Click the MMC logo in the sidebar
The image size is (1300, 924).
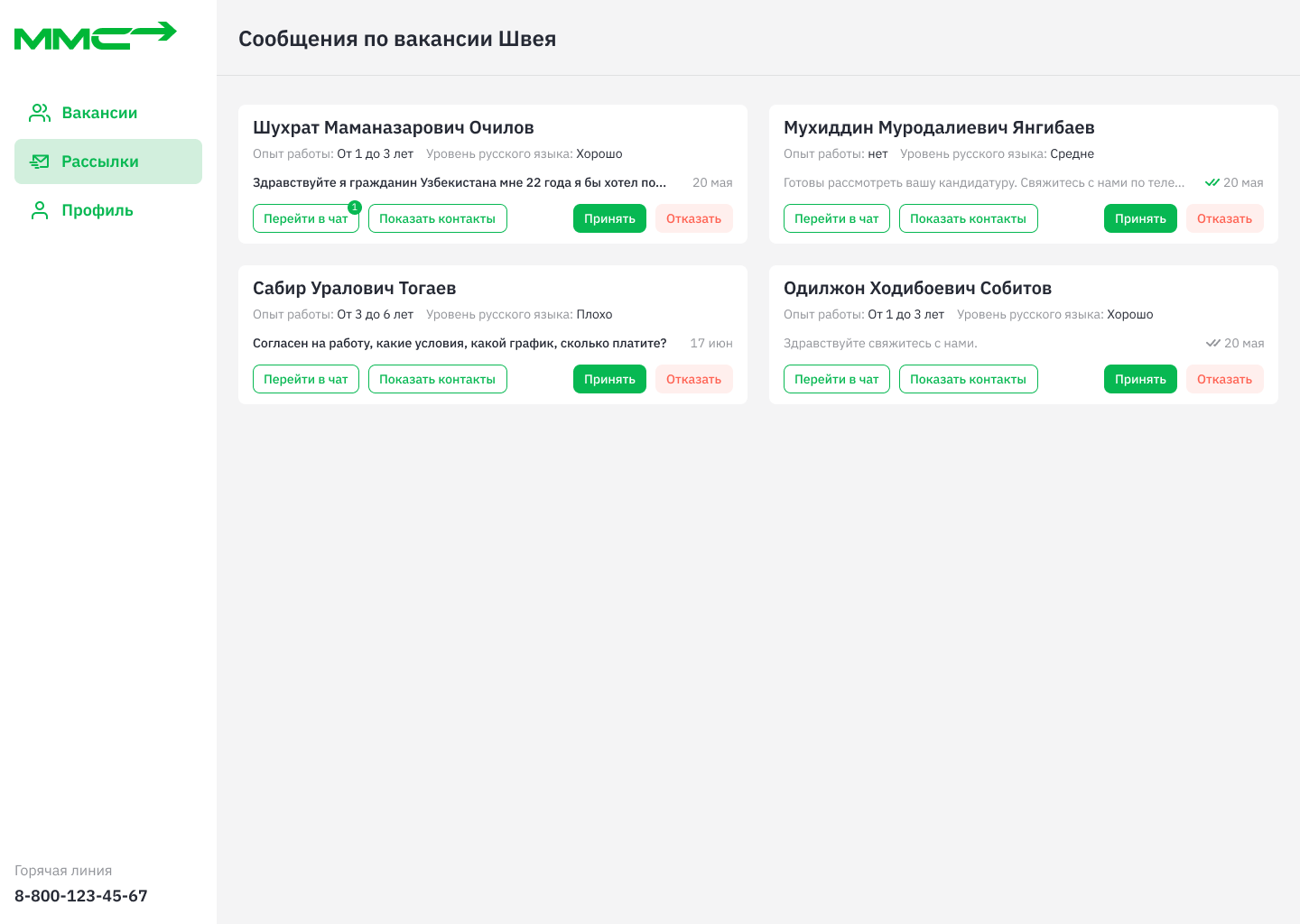(x=95, y=36)
